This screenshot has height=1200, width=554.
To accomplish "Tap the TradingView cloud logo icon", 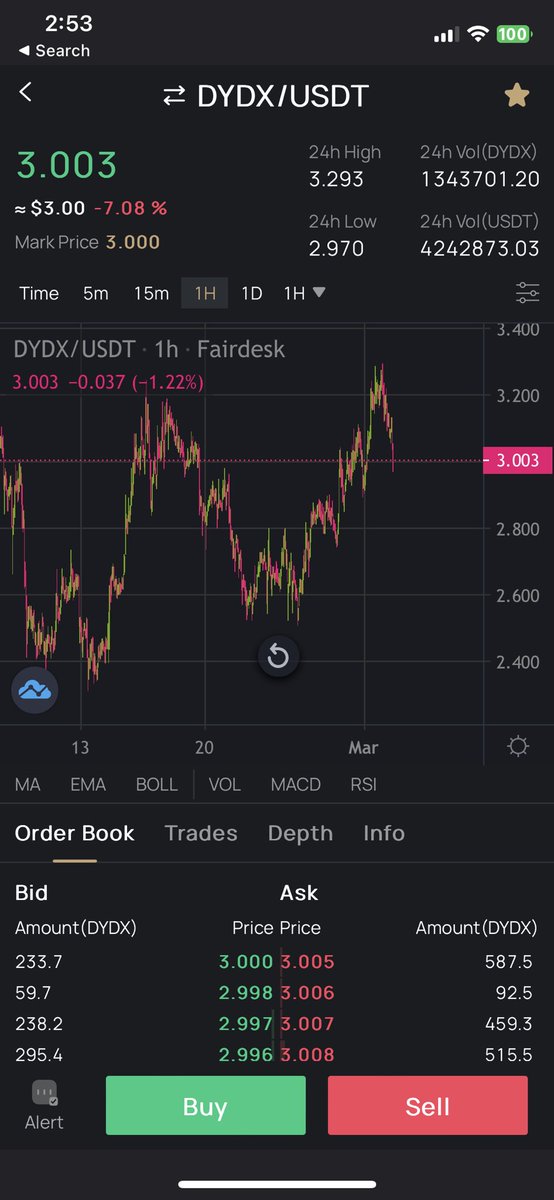I will click(x=35, y=689).
